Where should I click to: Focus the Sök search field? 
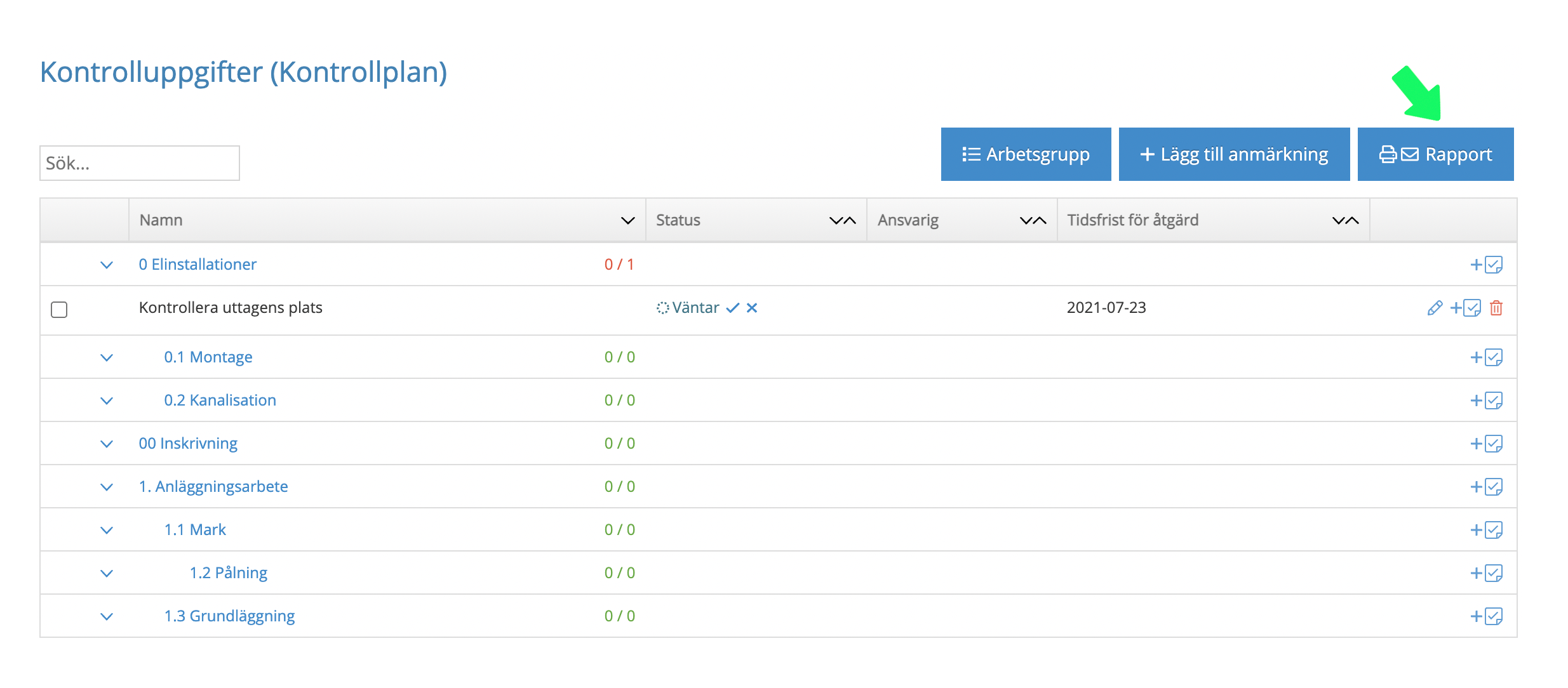[x=140, y=163]
